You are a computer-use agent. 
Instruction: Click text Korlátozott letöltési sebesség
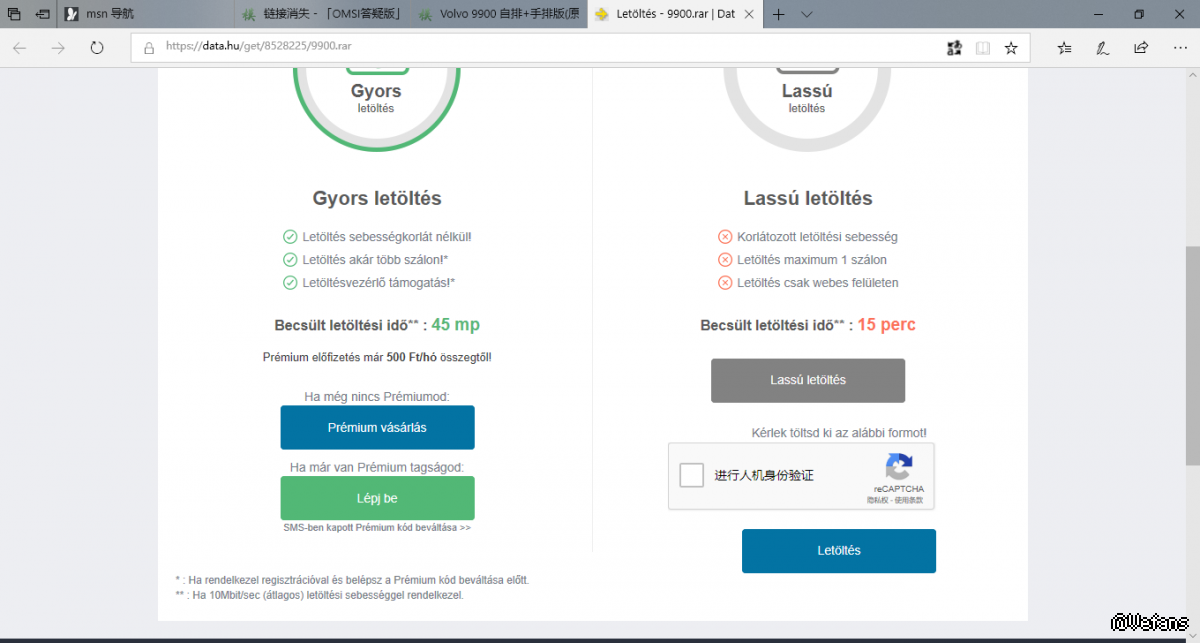pos(817,237)
